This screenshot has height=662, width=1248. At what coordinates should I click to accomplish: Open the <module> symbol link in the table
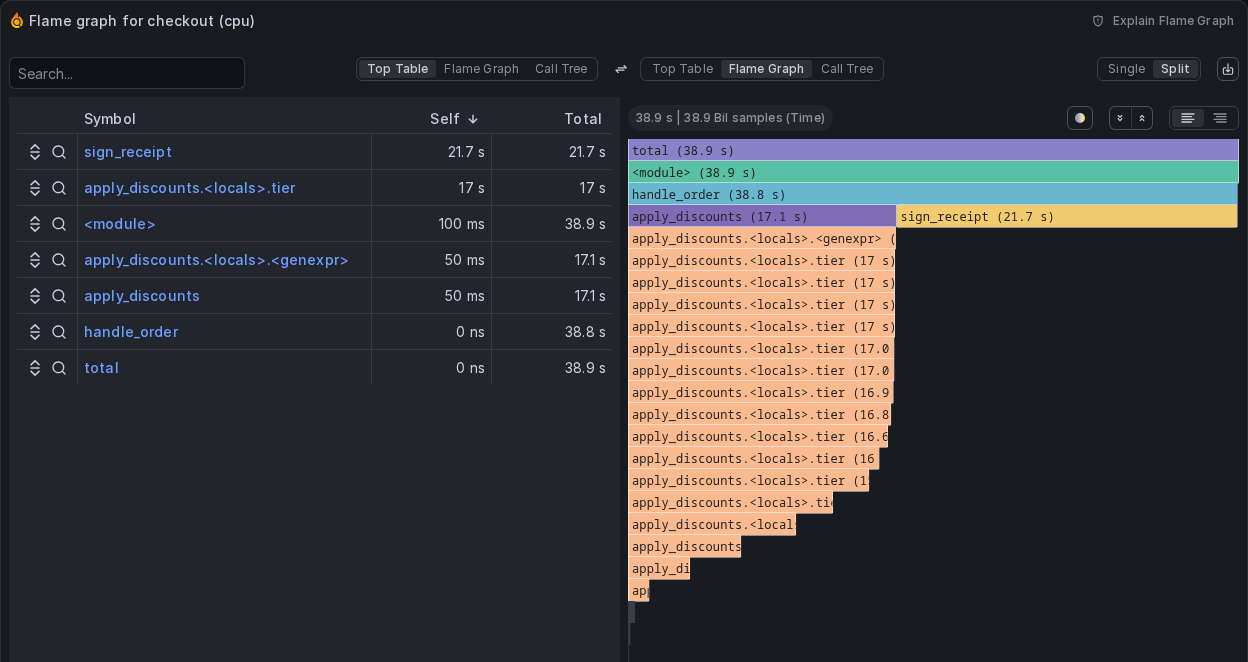[120, 224]
